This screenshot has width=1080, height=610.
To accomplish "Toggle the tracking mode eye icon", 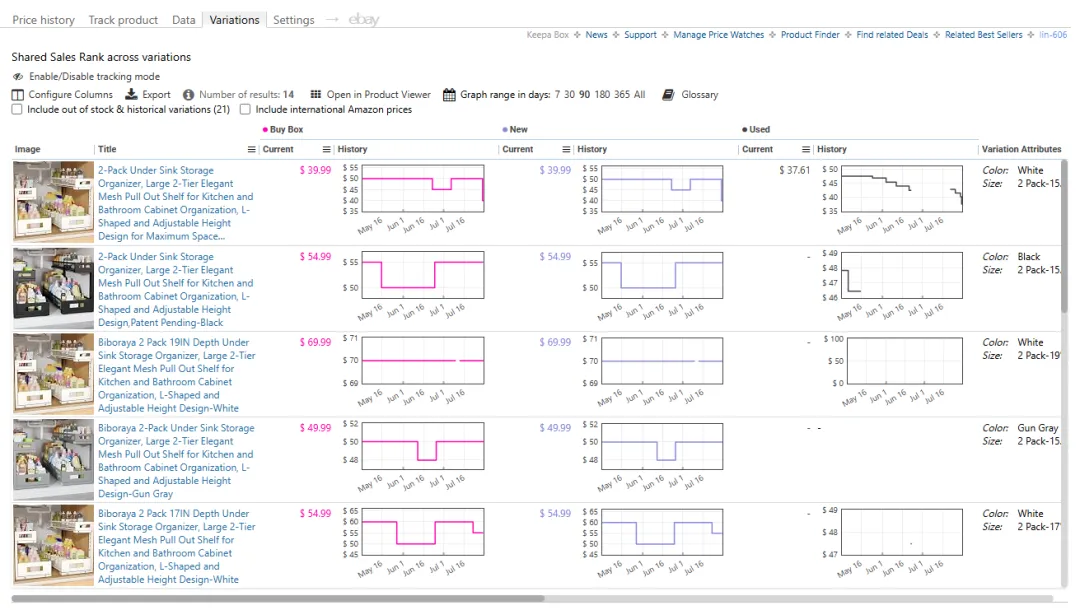I will (18, 77).
